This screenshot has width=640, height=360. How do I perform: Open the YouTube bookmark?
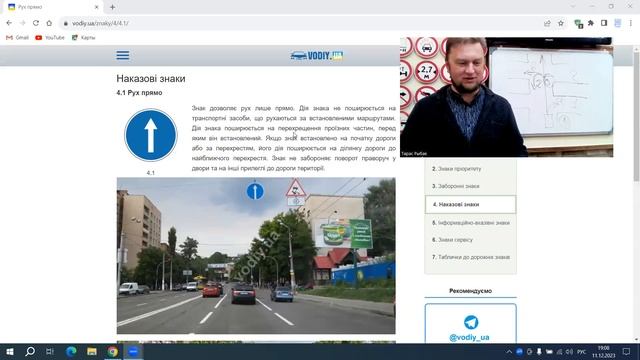(x=50, y=38)
